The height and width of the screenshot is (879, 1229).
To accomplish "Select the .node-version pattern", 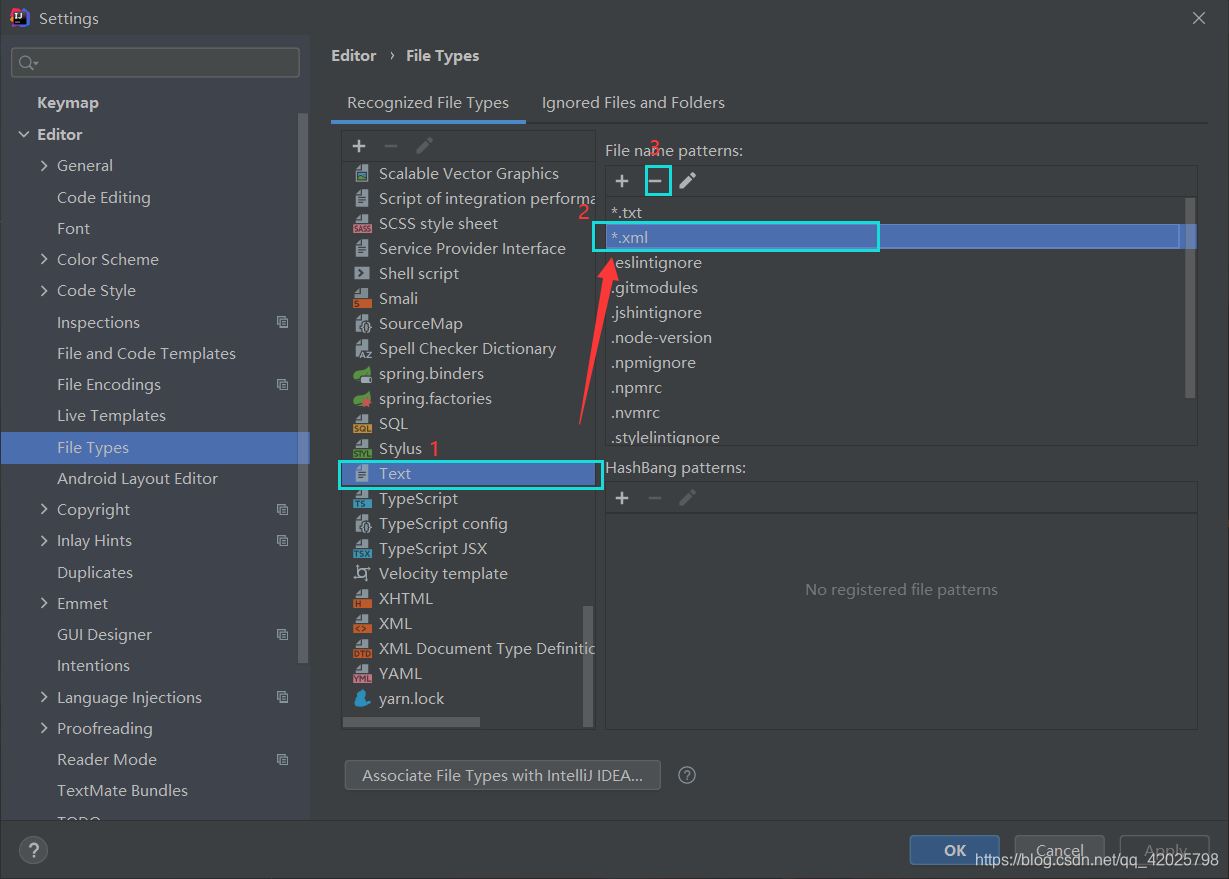I will (x=895, y=337).
